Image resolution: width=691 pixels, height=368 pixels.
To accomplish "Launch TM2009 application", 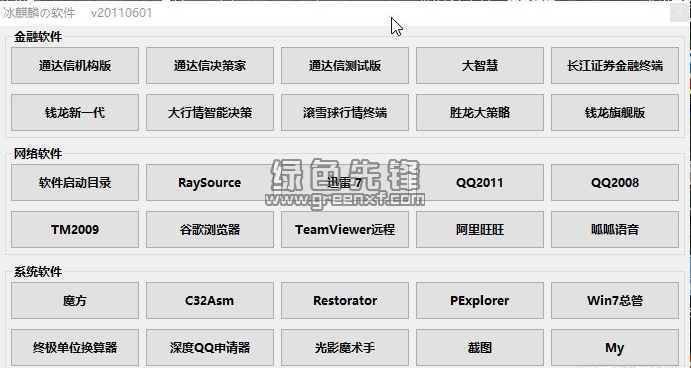I will pyautogui.click(x=75, y=229).
